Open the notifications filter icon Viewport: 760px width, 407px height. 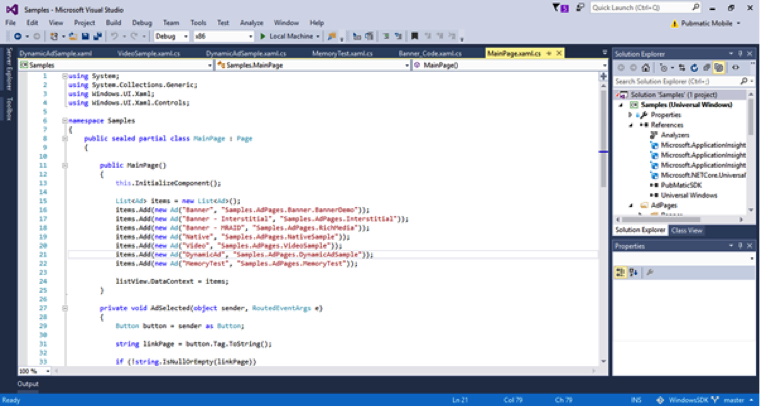point(560,8)
